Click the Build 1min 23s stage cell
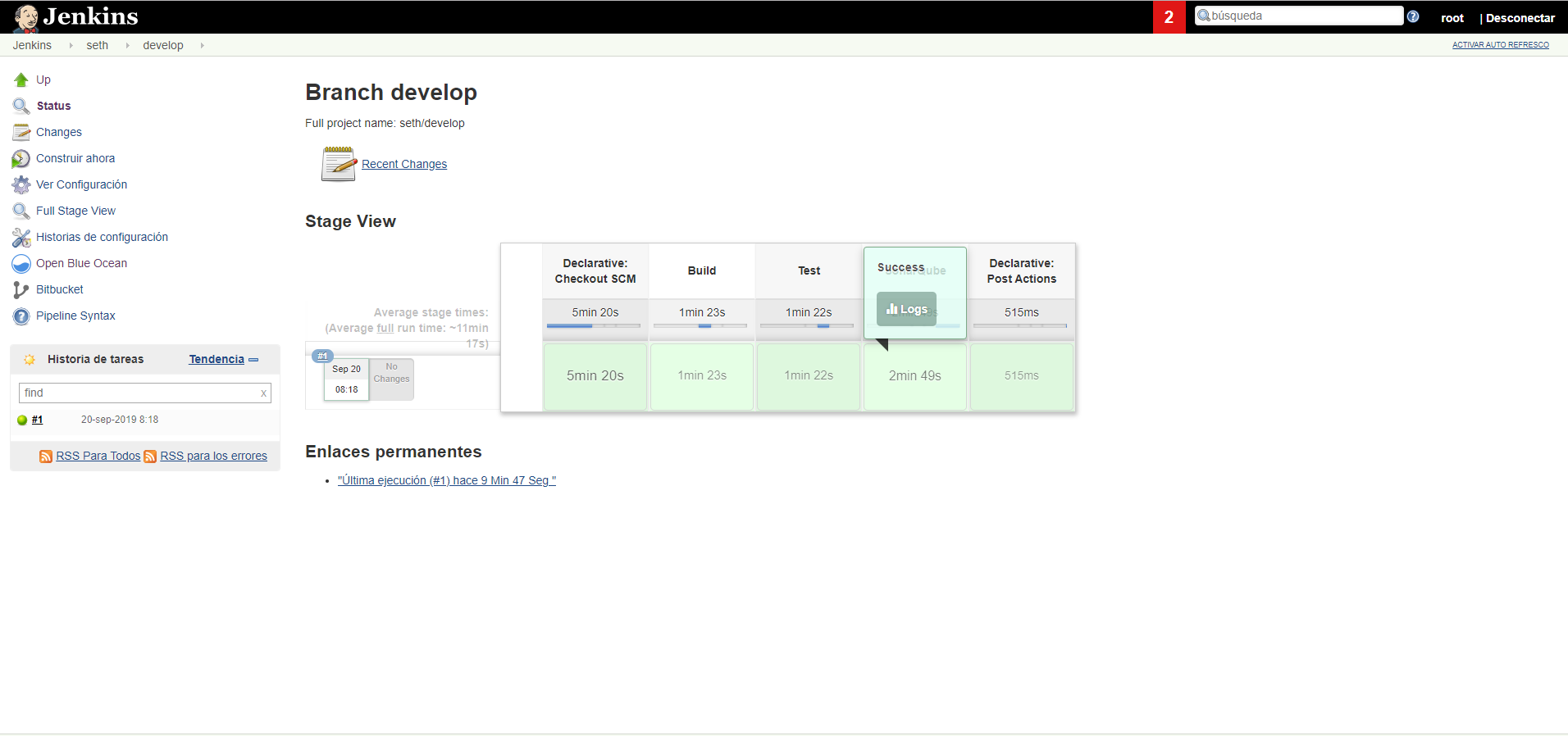Image resolution: width=1568 pixels, height=736 pixels. (x=702, y=376)
